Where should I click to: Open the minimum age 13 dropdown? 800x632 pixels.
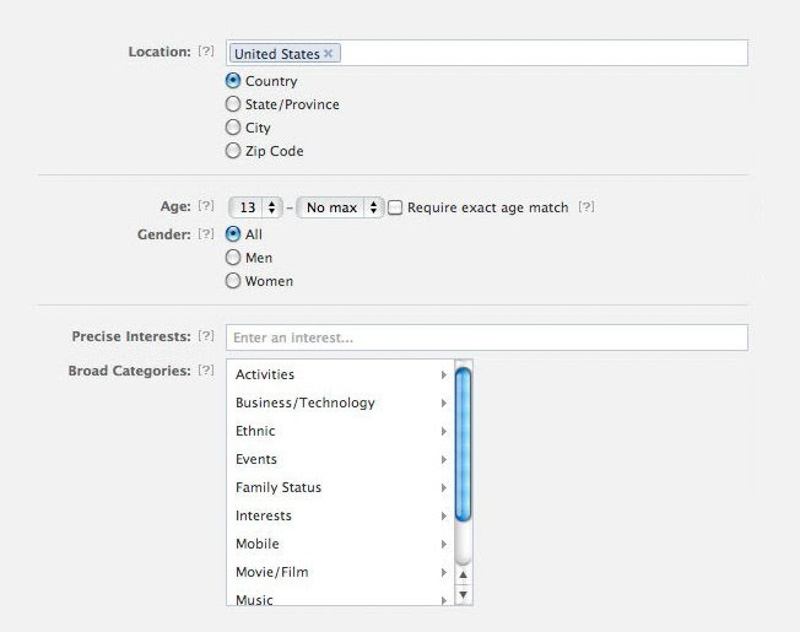[x=257, y=208]
